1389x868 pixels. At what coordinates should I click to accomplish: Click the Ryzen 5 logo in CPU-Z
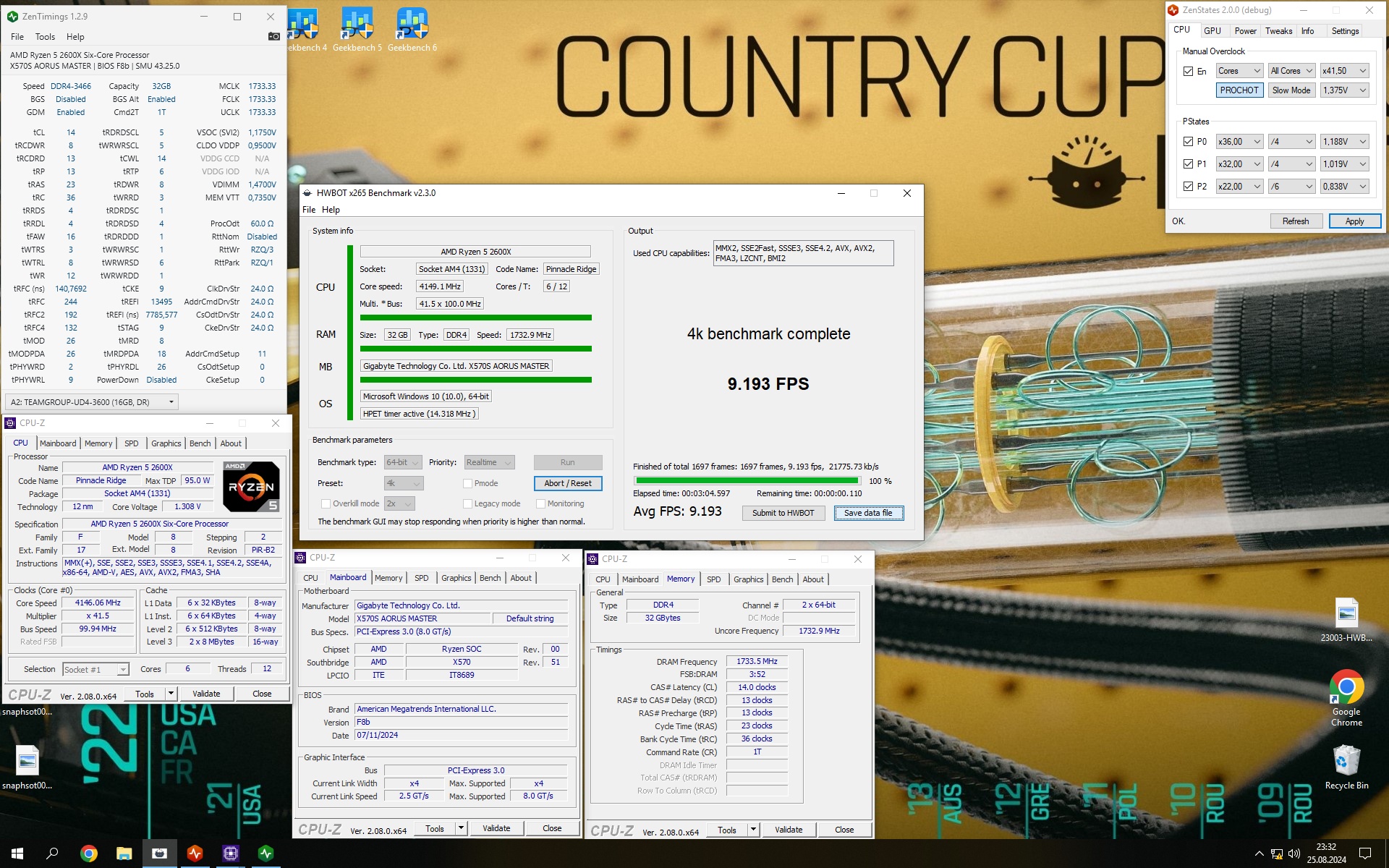pos(251,487)
